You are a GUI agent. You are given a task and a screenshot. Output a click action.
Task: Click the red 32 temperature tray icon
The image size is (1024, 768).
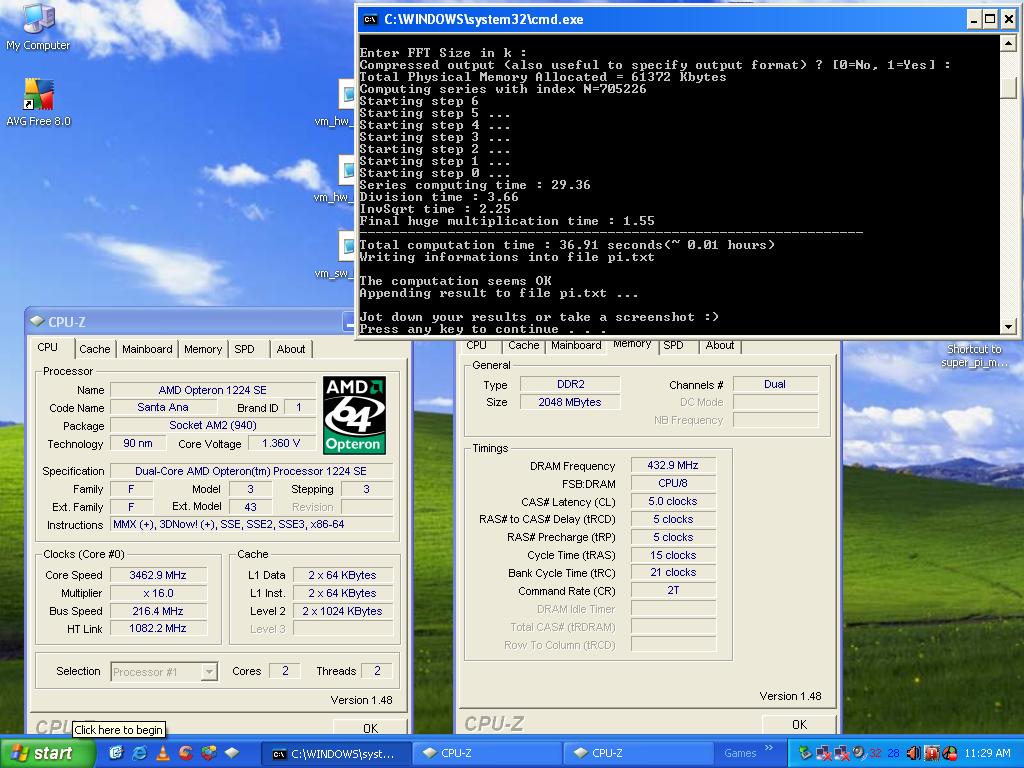[875, 754]
